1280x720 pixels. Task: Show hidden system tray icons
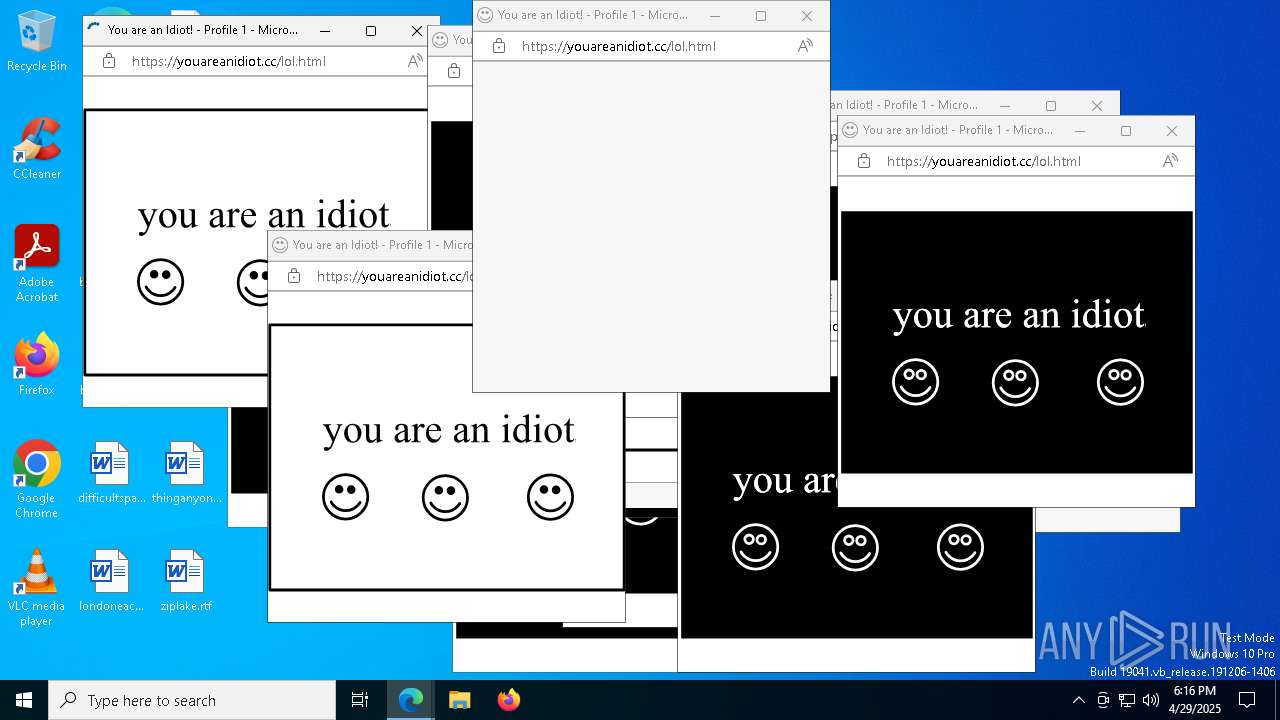pos(1078,700)
